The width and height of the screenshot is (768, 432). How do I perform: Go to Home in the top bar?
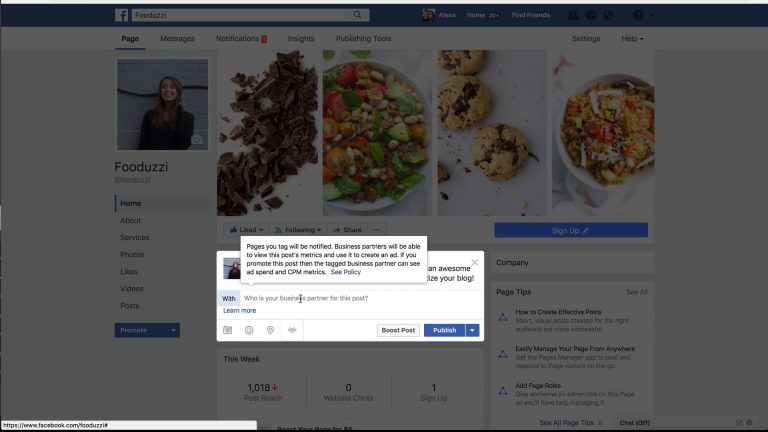click(x=476, y=15)
